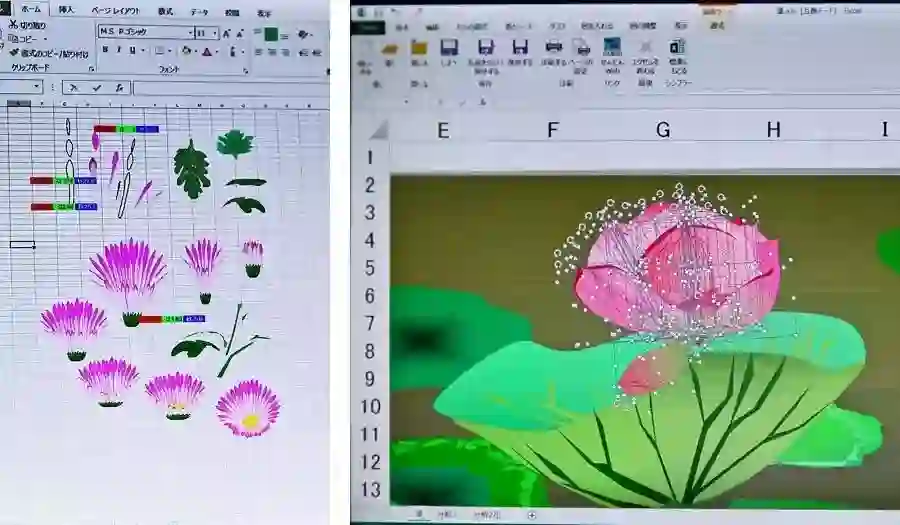Expand the font color dropdown arrow
900x525 pixels.
tap(218, 52)
